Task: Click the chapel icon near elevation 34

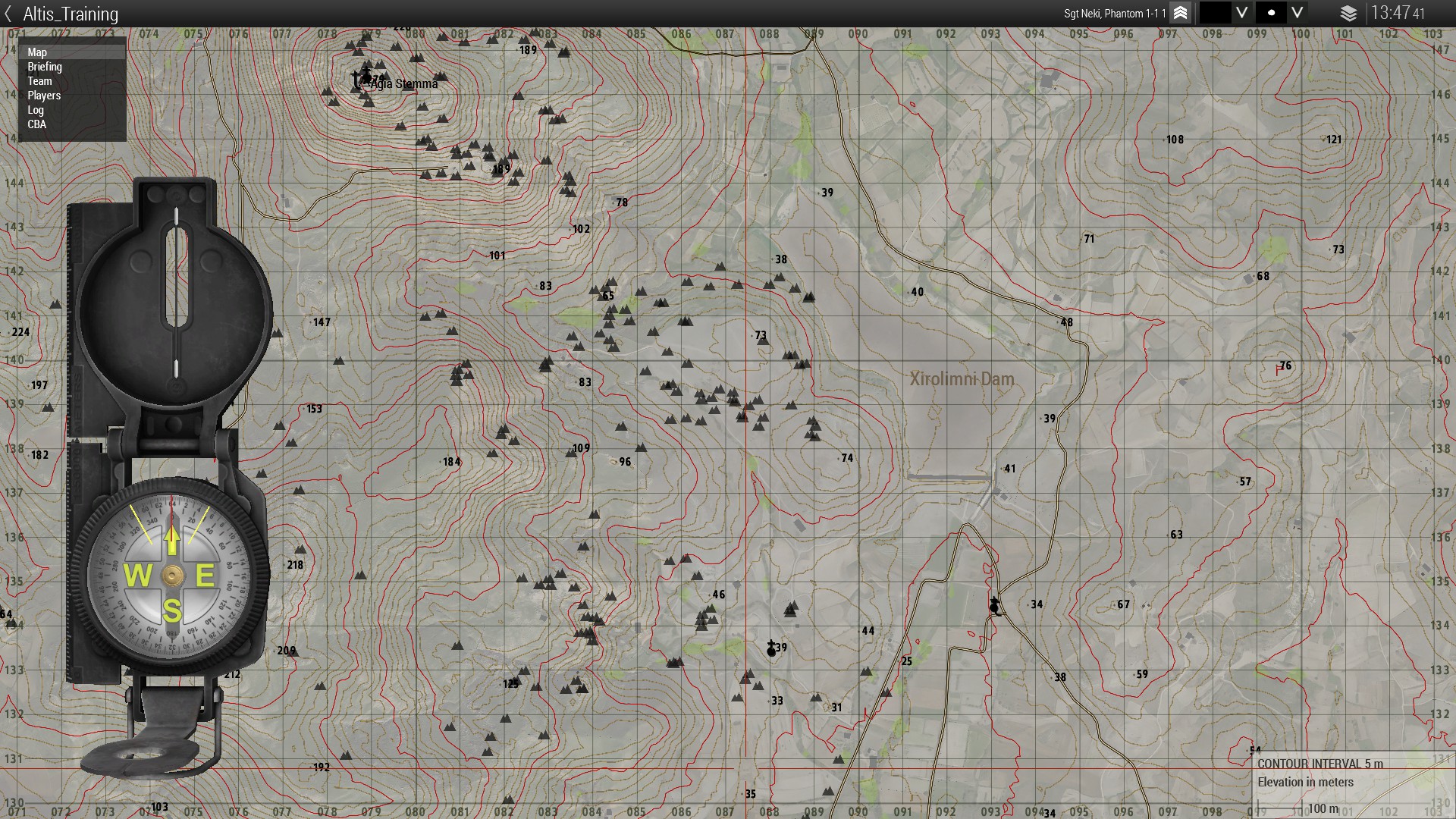Action: click(995, 605)
